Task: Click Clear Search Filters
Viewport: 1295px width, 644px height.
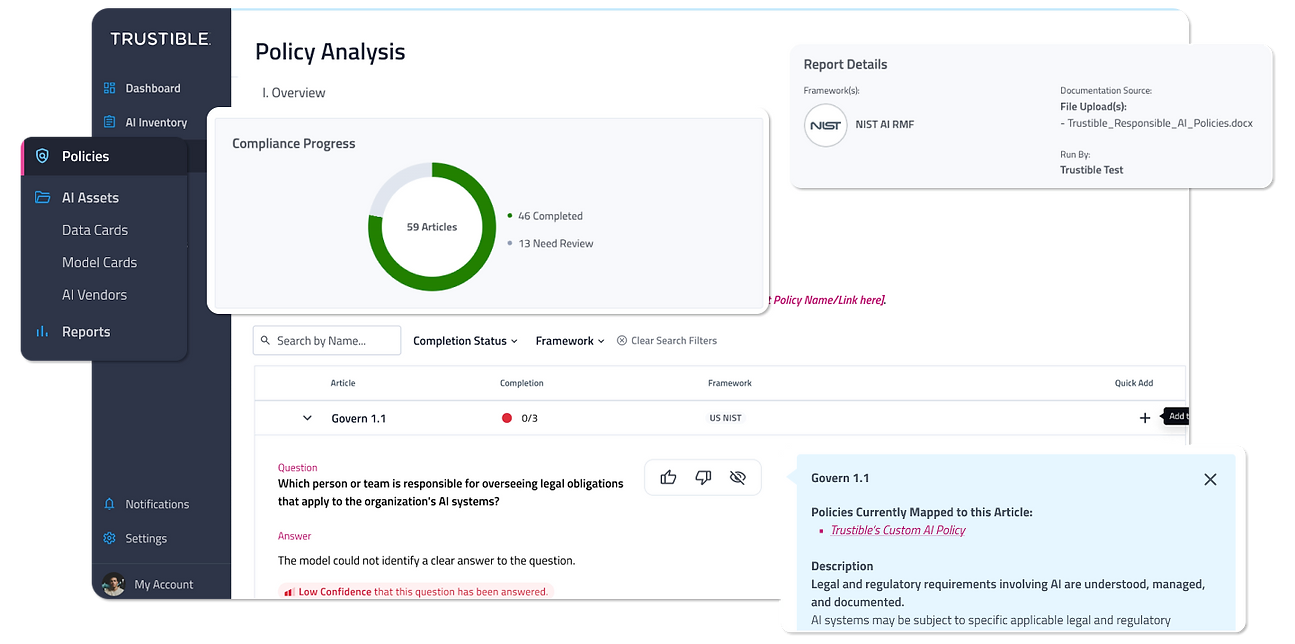Action: [667, 341]
